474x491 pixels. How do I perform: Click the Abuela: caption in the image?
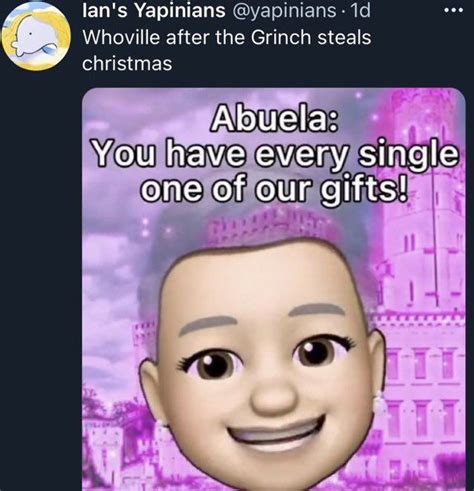(x=275, y=119)
